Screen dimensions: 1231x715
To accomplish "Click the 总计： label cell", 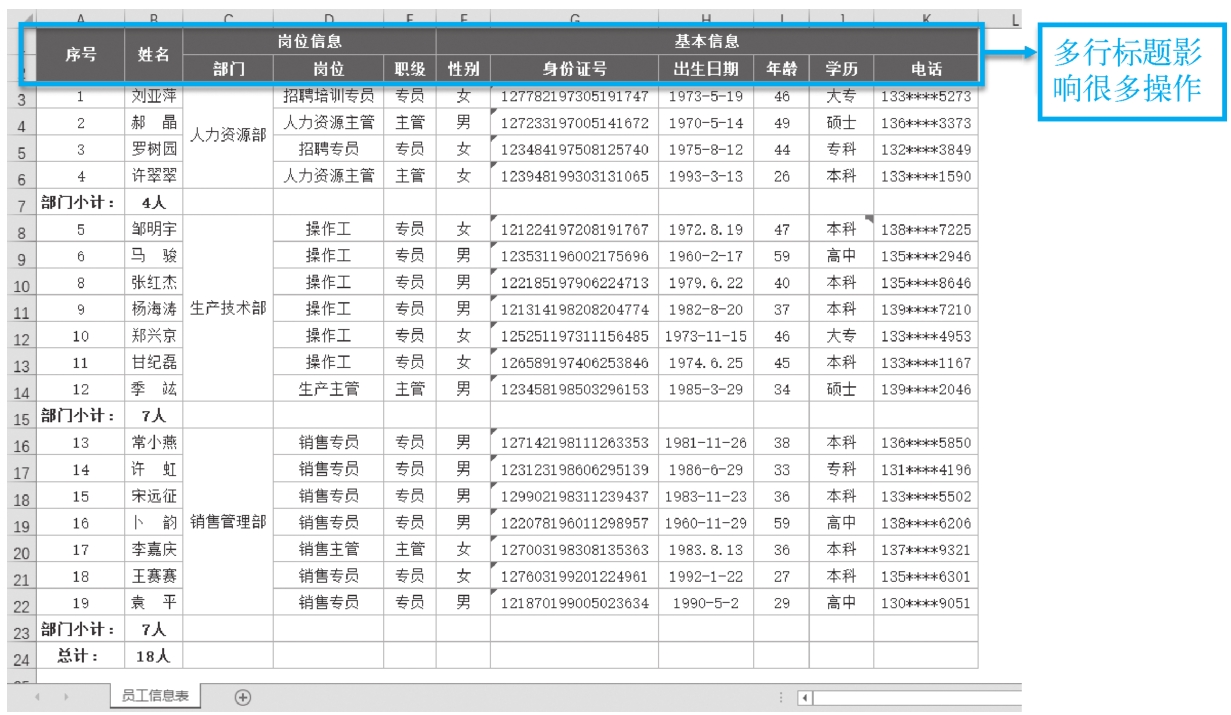I will [81, 656].
